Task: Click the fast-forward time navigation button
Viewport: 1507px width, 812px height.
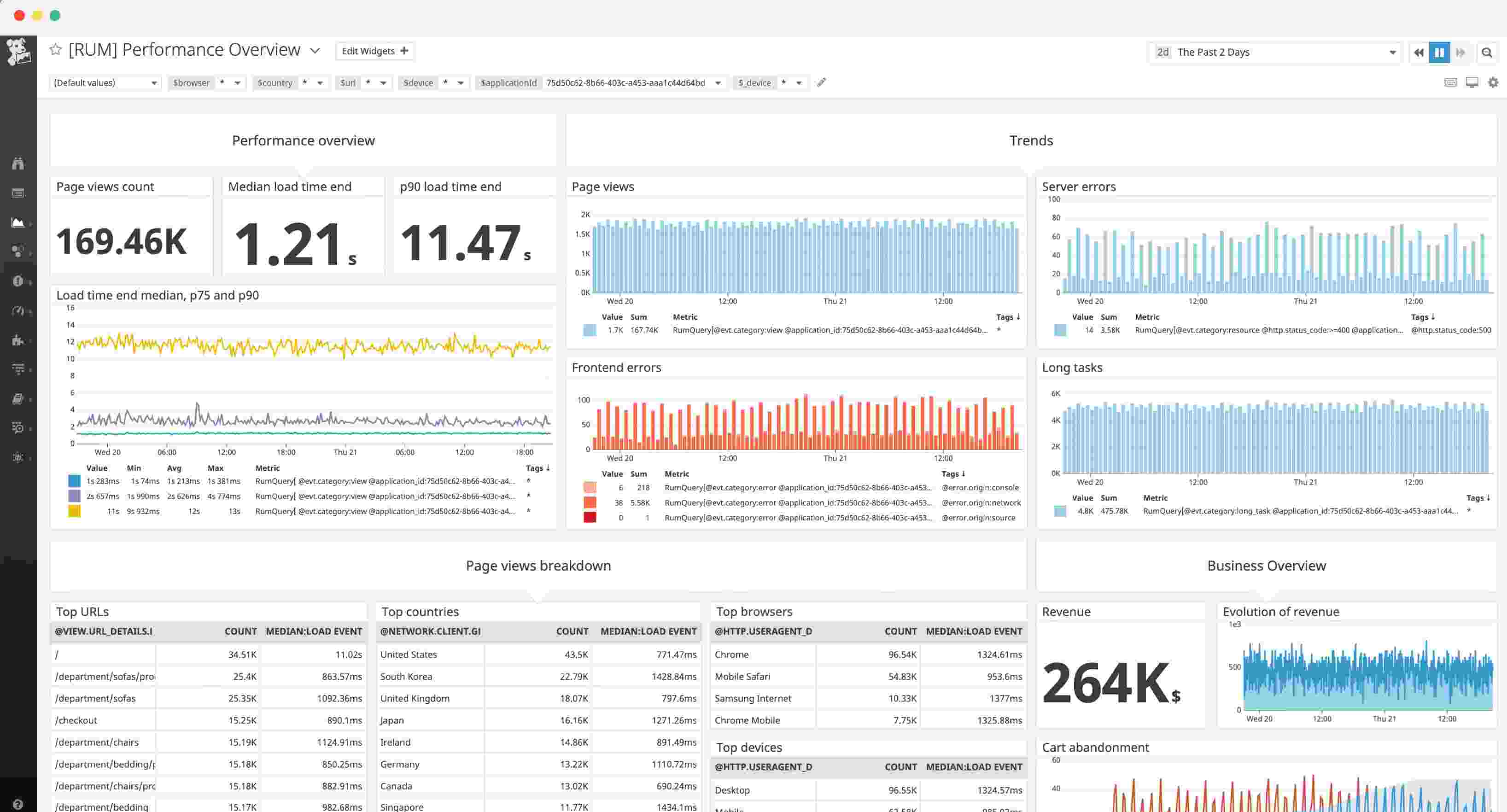Action: (1461, 52)
